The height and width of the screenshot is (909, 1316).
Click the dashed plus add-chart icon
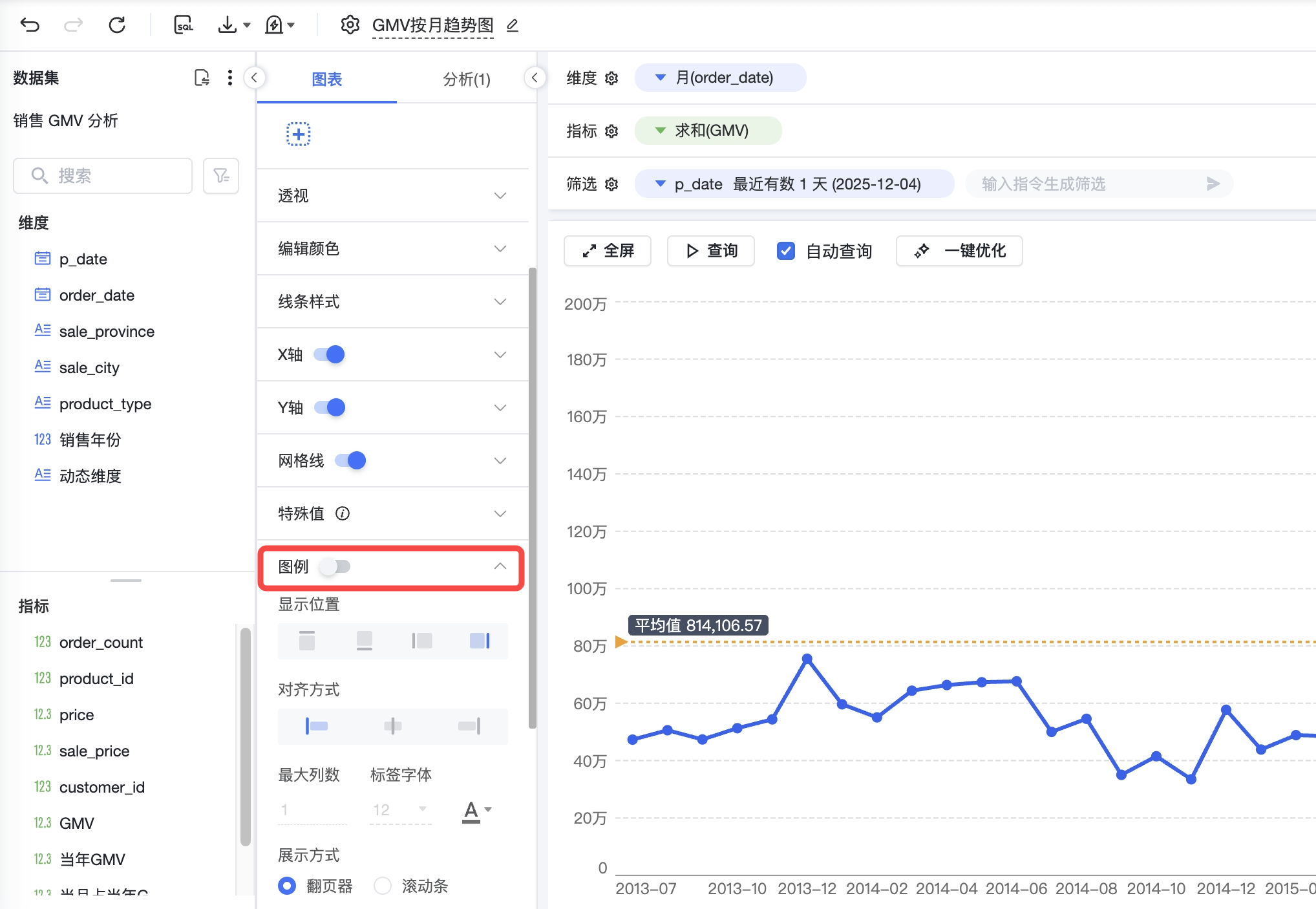(298, 134)
